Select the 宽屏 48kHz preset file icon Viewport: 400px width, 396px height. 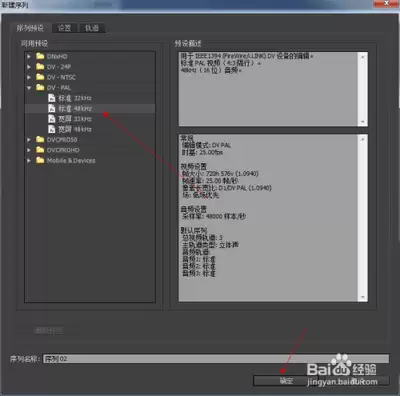pyautogui.click(x=52, y=129)
